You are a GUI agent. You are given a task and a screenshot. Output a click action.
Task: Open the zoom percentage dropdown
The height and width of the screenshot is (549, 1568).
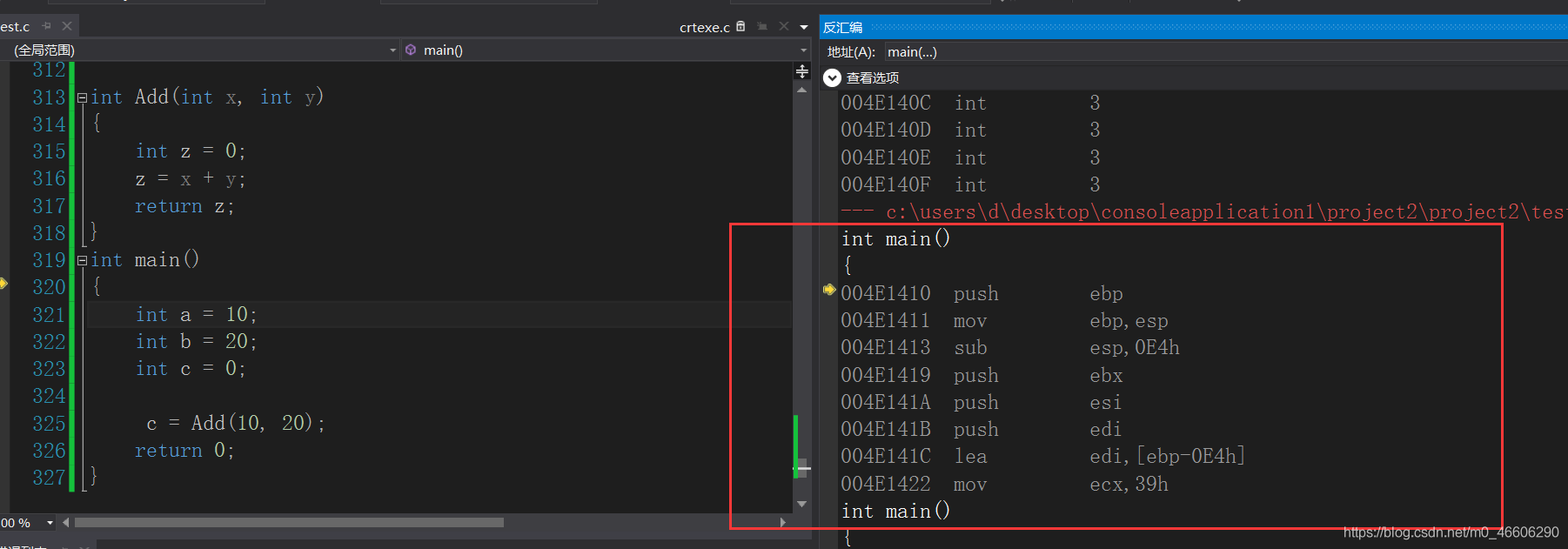tap(50, 523)
